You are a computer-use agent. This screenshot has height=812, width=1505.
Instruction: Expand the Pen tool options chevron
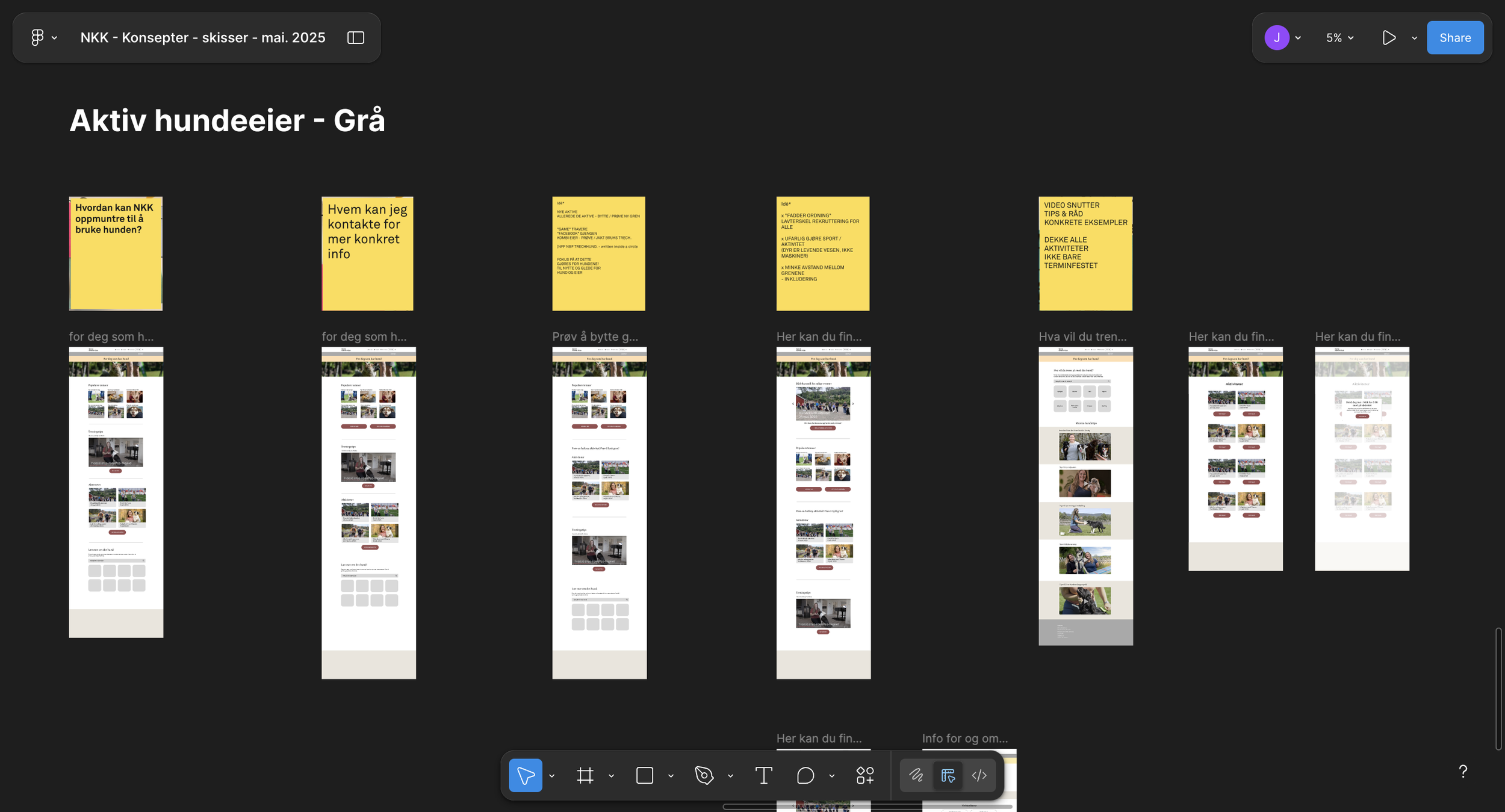click(x=730, y=776)
